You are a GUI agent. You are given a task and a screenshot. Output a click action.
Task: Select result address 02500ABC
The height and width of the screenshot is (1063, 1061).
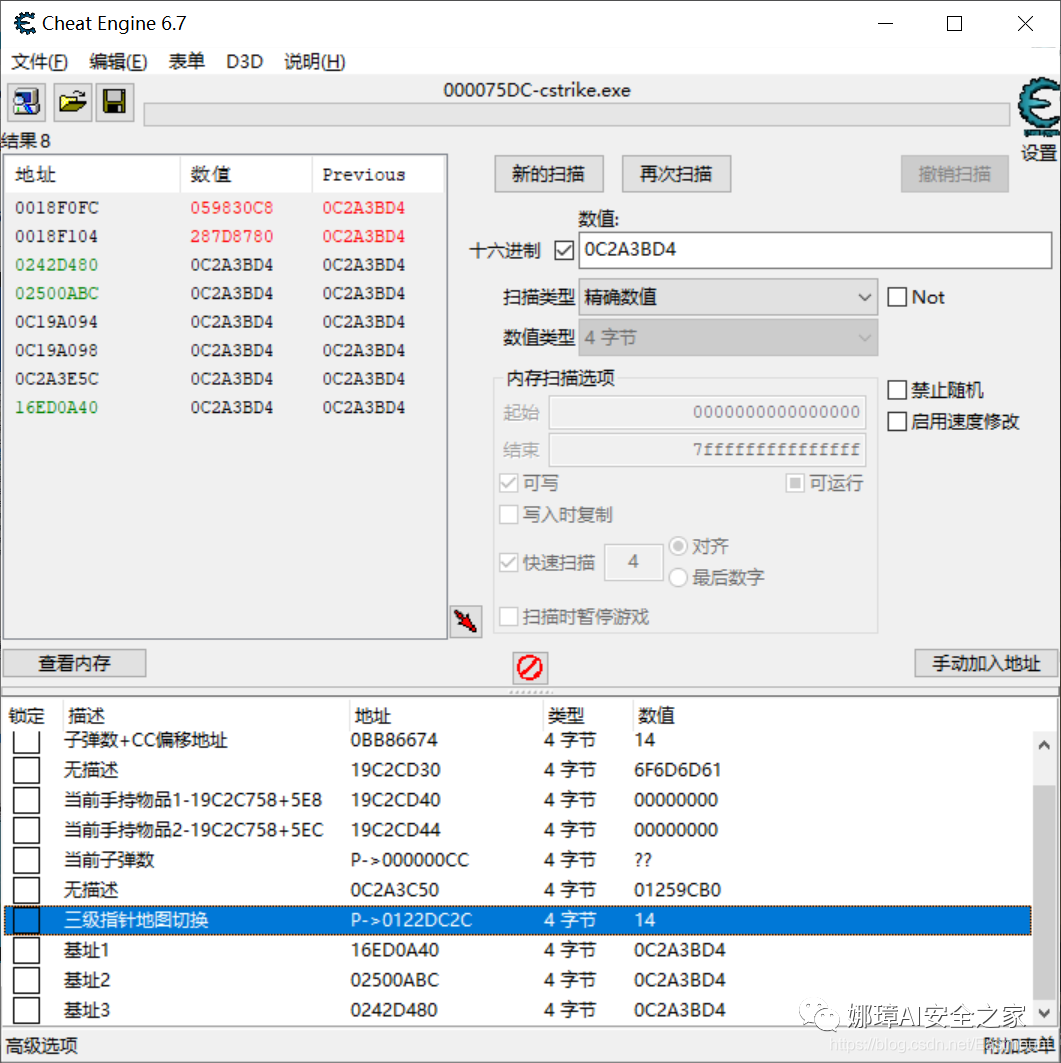point(57,294)
